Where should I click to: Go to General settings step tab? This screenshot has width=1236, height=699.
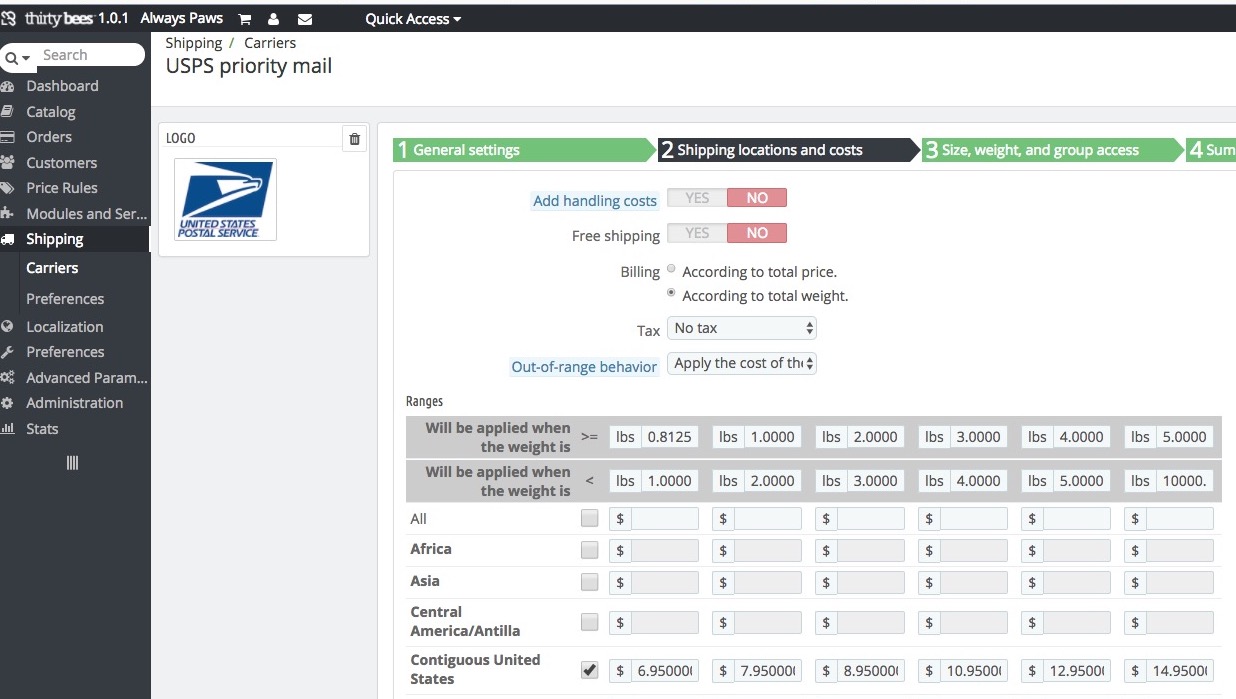[520, 150]
